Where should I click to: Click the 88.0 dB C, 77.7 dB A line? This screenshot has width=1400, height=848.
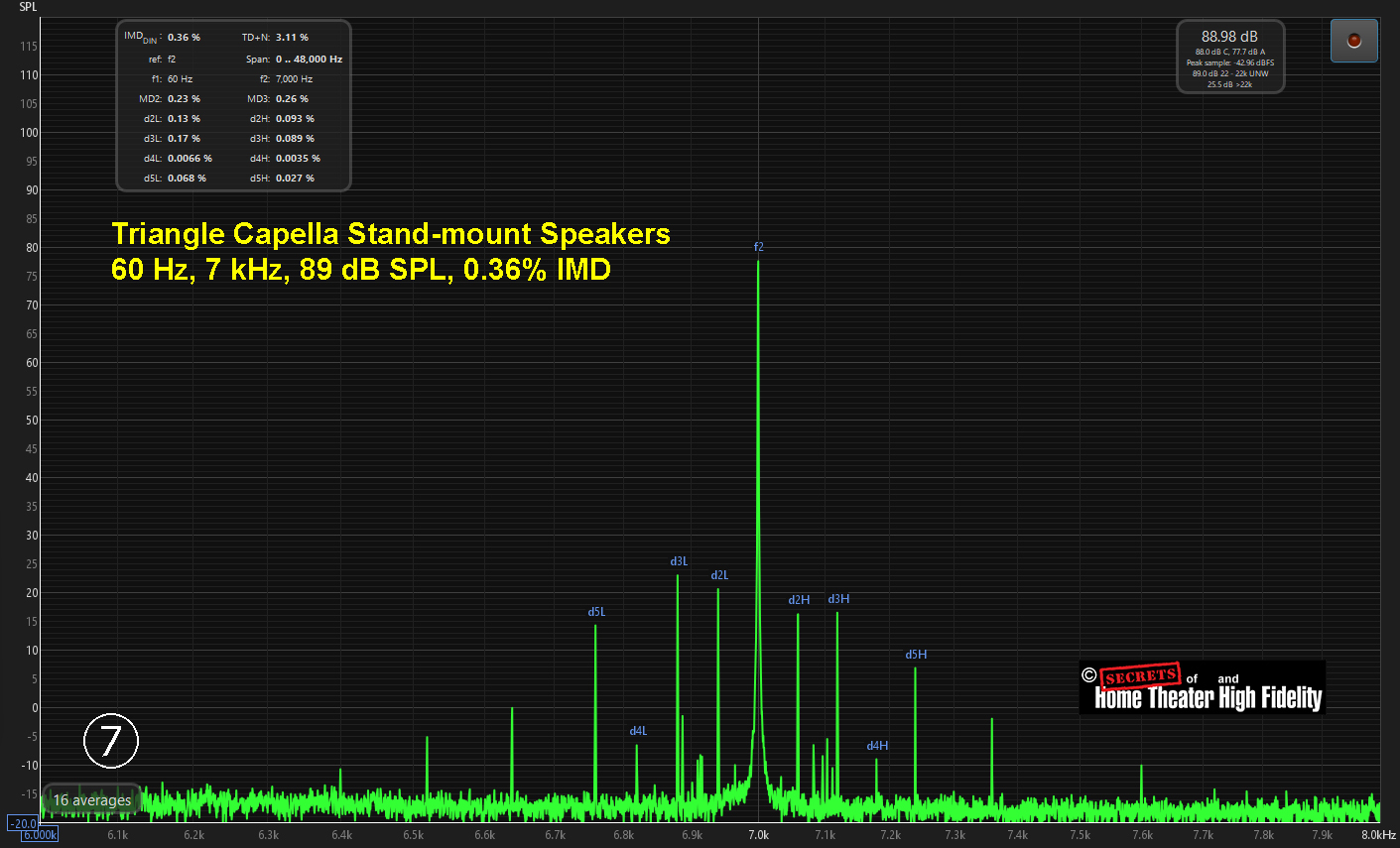[x=1229, y=52]
